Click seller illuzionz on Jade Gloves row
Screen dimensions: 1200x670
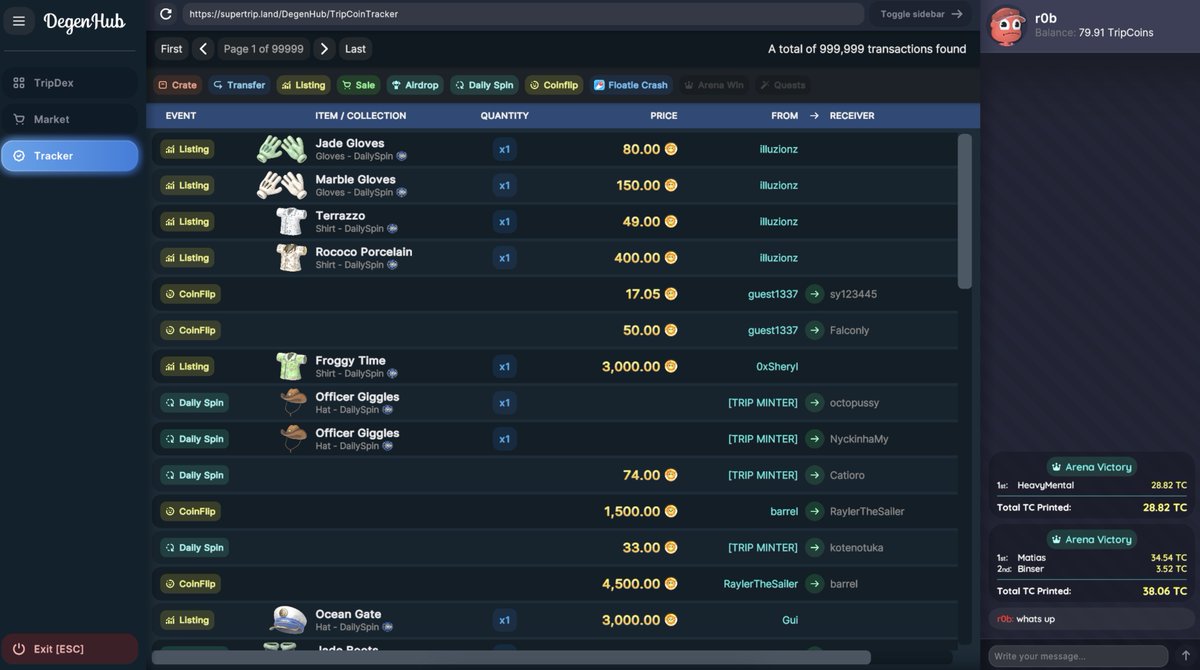click(779, 149)
